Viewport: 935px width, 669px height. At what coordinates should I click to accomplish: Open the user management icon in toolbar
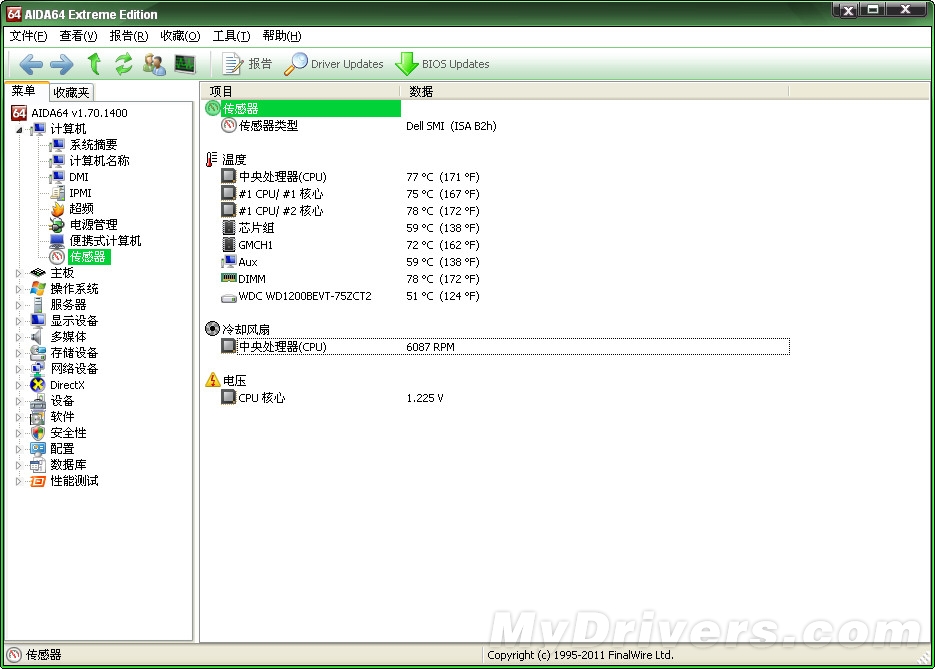[154, 64]
